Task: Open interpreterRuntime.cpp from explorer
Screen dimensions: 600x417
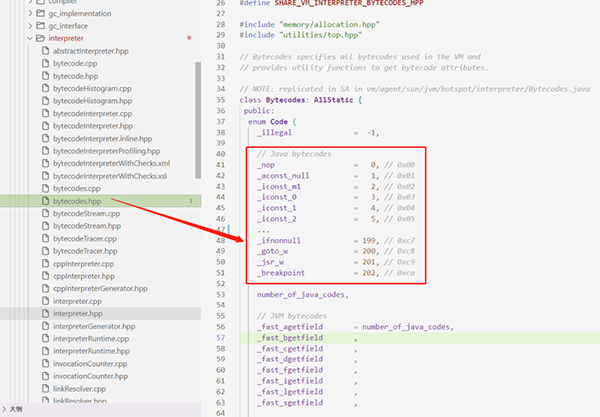Action: tap(91, 339)
